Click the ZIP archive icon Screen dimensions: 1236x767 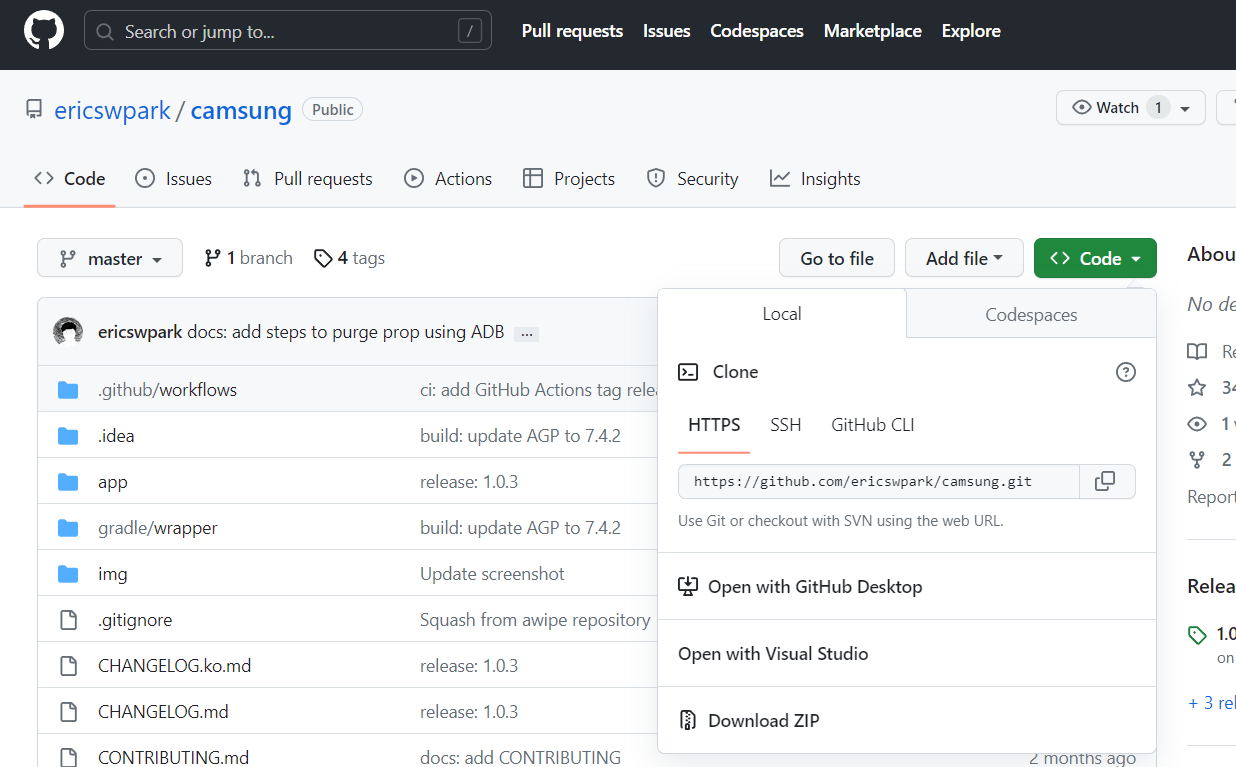click(688, 720)
